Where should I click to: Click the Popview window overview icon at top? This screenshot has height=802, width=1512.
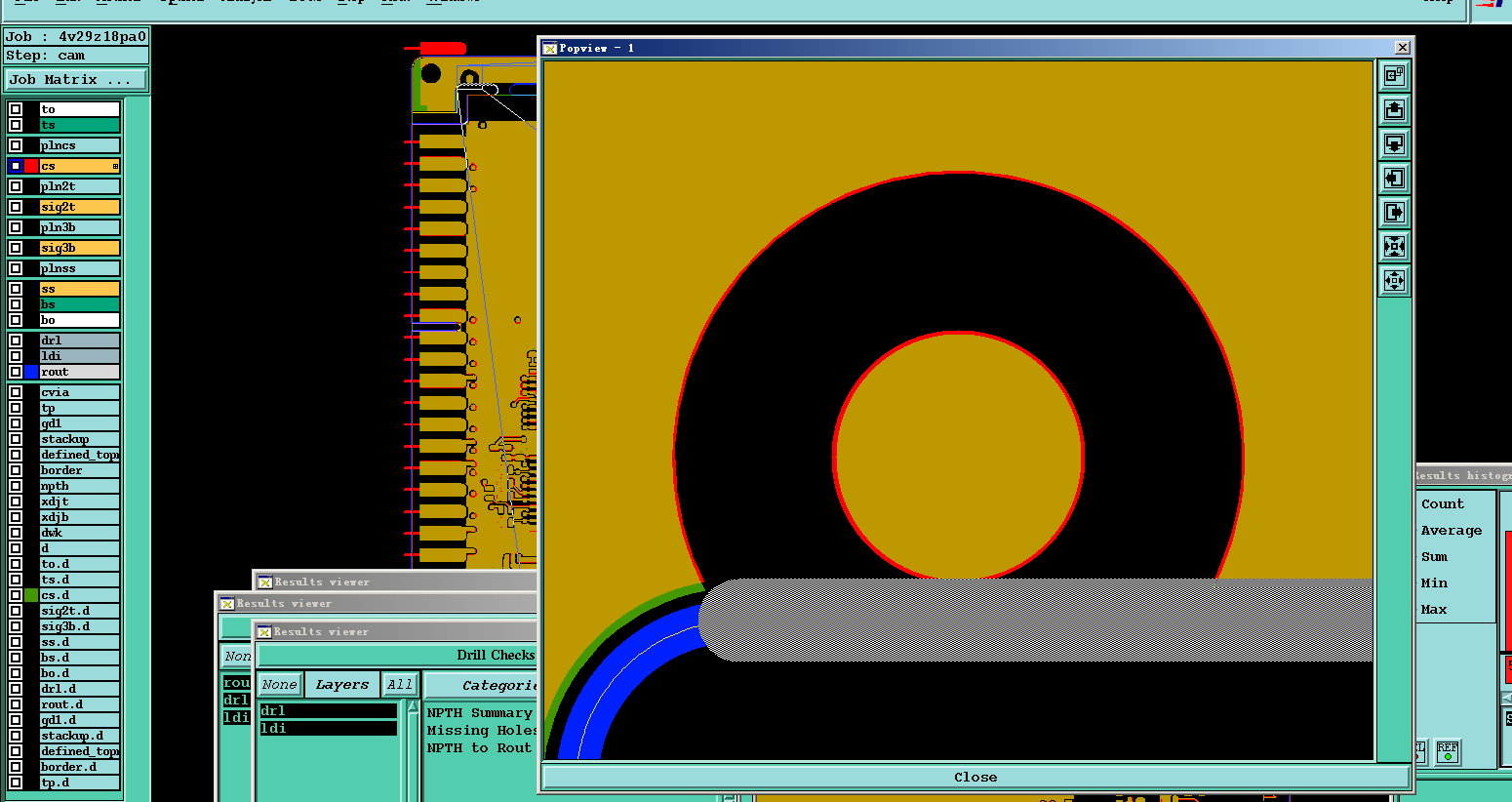pyautogui.click(x=1394, y=75)
